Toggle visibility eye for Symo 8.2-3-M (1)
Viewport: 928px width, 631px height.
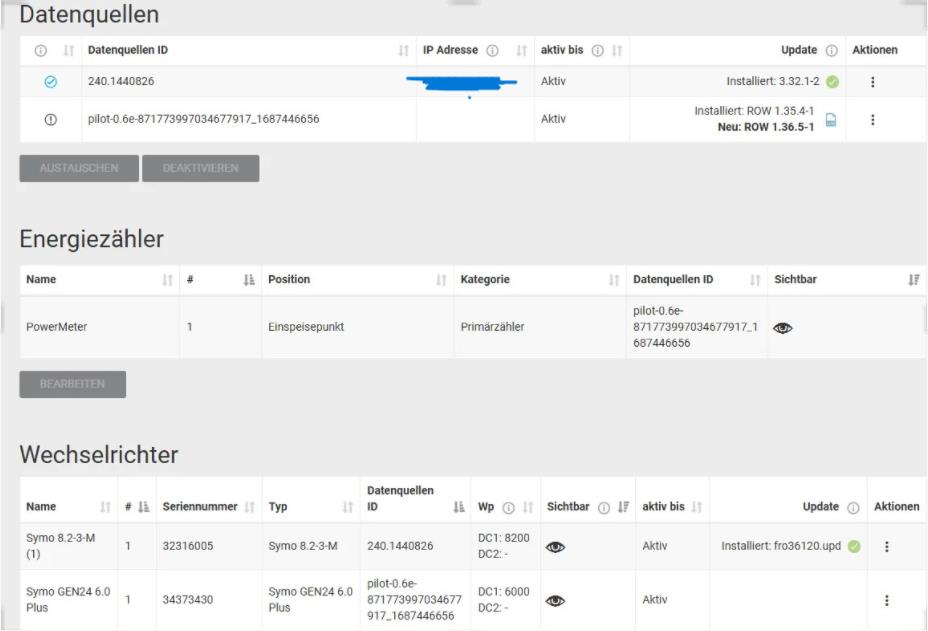pos(556,547)
